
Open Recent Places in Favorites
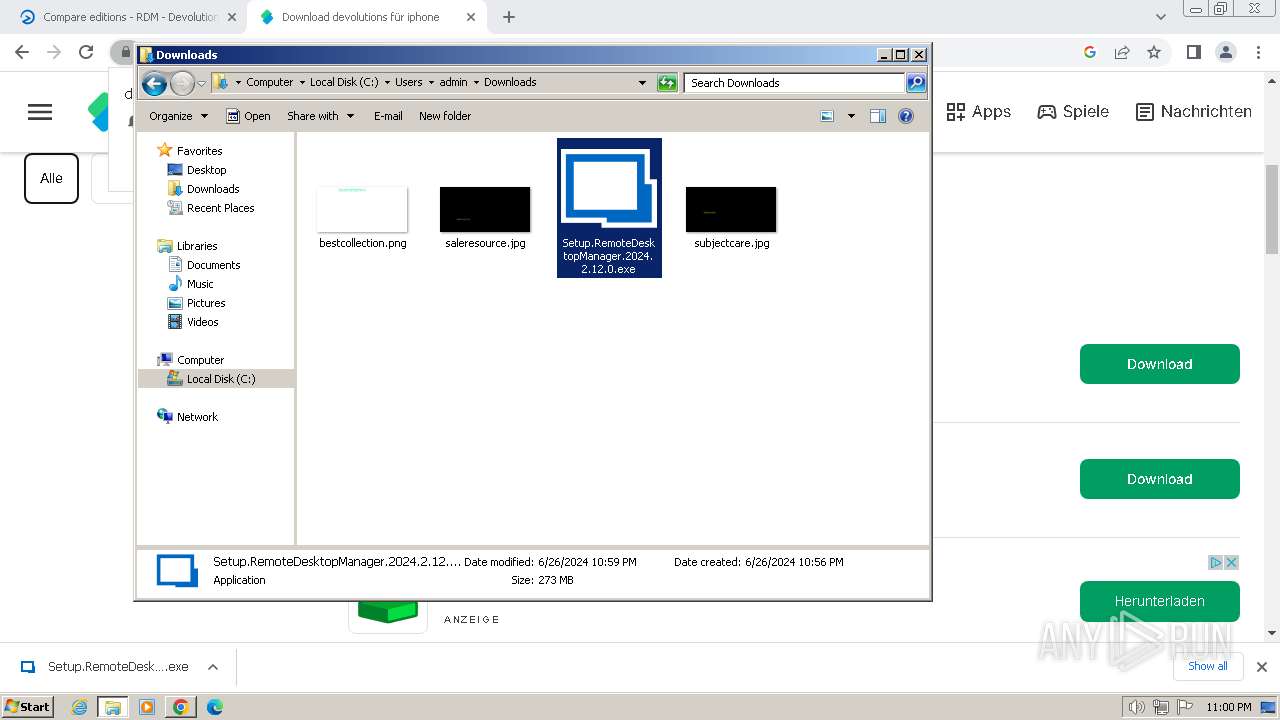(x=220, y=208)
